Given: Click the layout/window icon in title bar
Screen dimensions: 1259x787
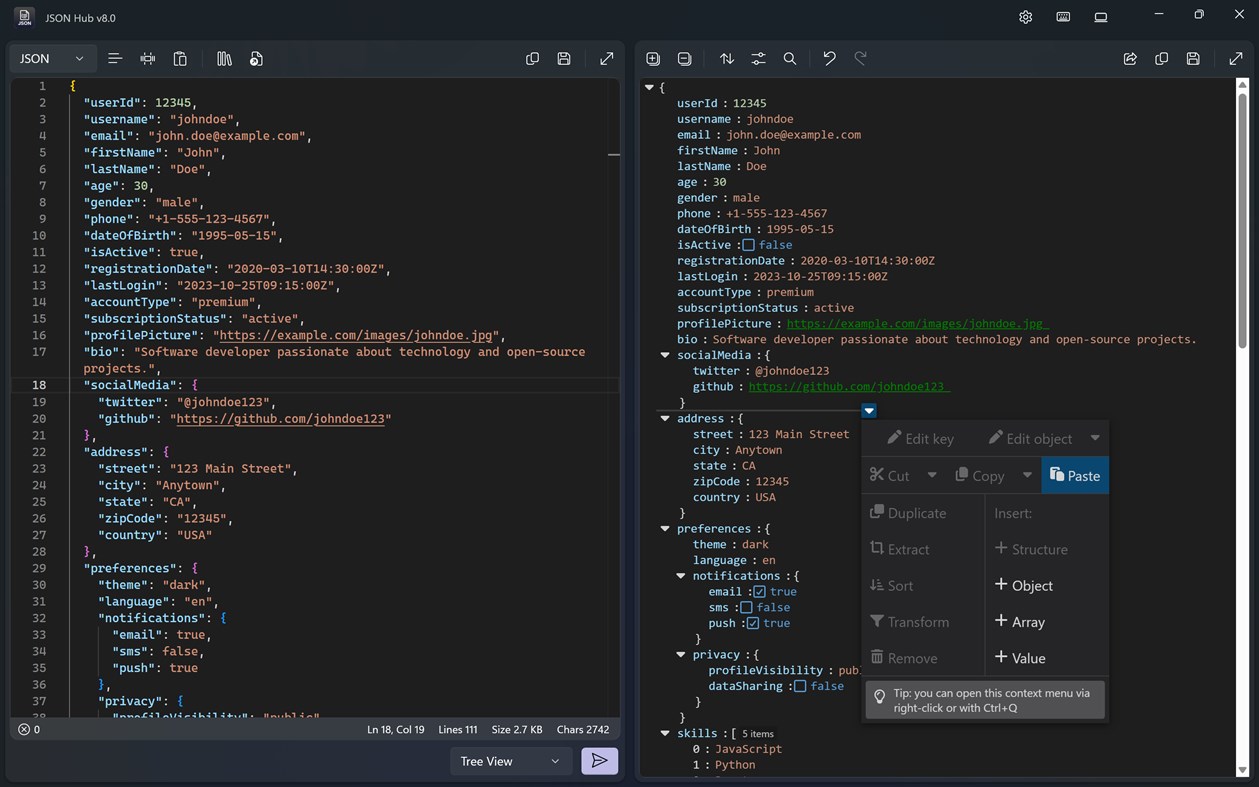Looking at the screenshot, I should coord(1101,17).
